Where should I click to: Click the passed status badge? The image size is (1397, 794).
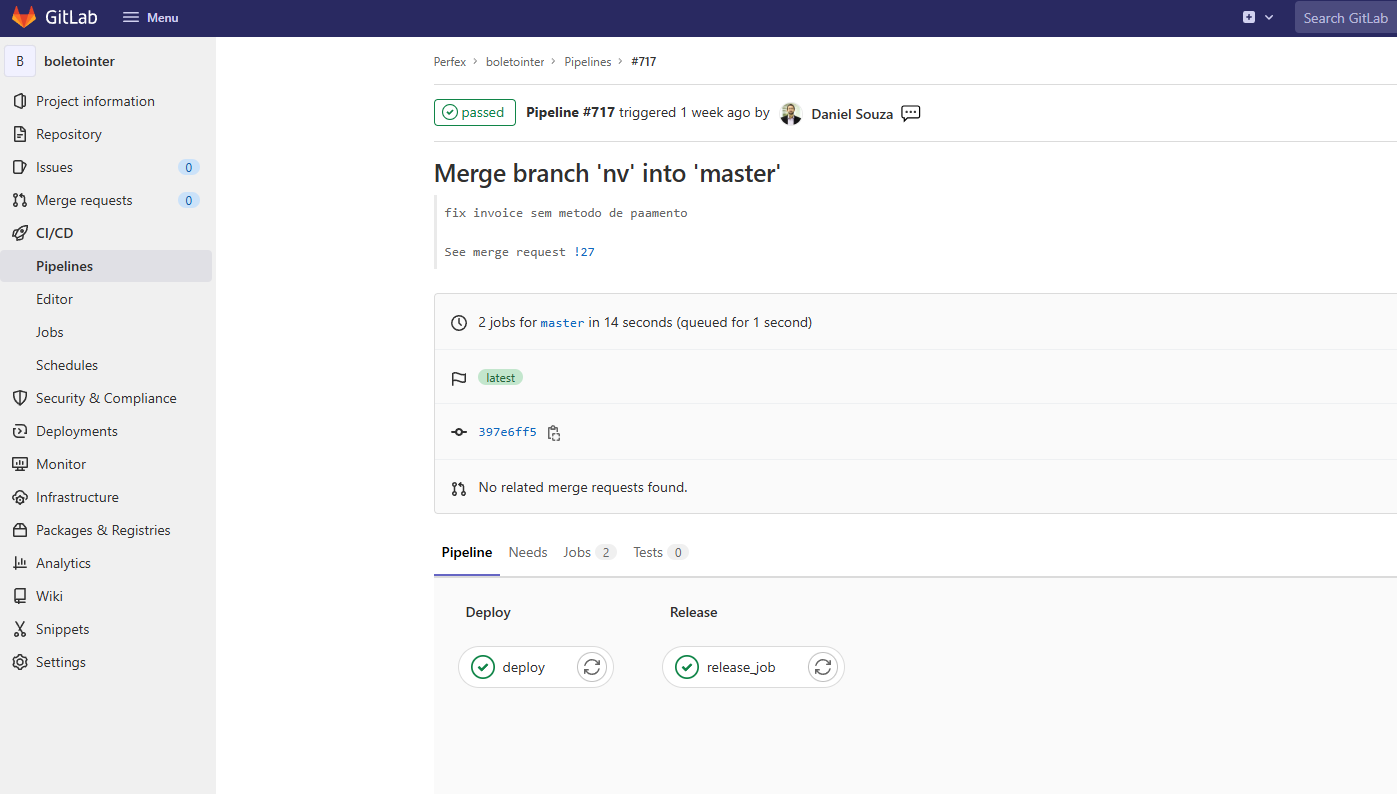tap(474, 112)
